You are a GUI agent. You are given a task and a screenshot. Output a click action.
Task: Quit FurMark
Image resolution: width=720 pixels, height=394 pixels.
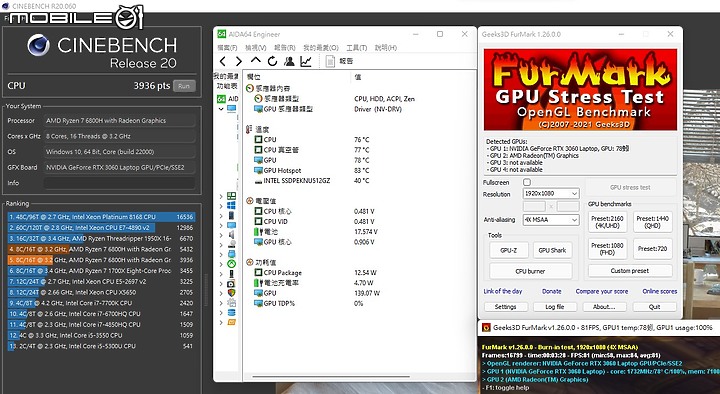pos(654,307)
